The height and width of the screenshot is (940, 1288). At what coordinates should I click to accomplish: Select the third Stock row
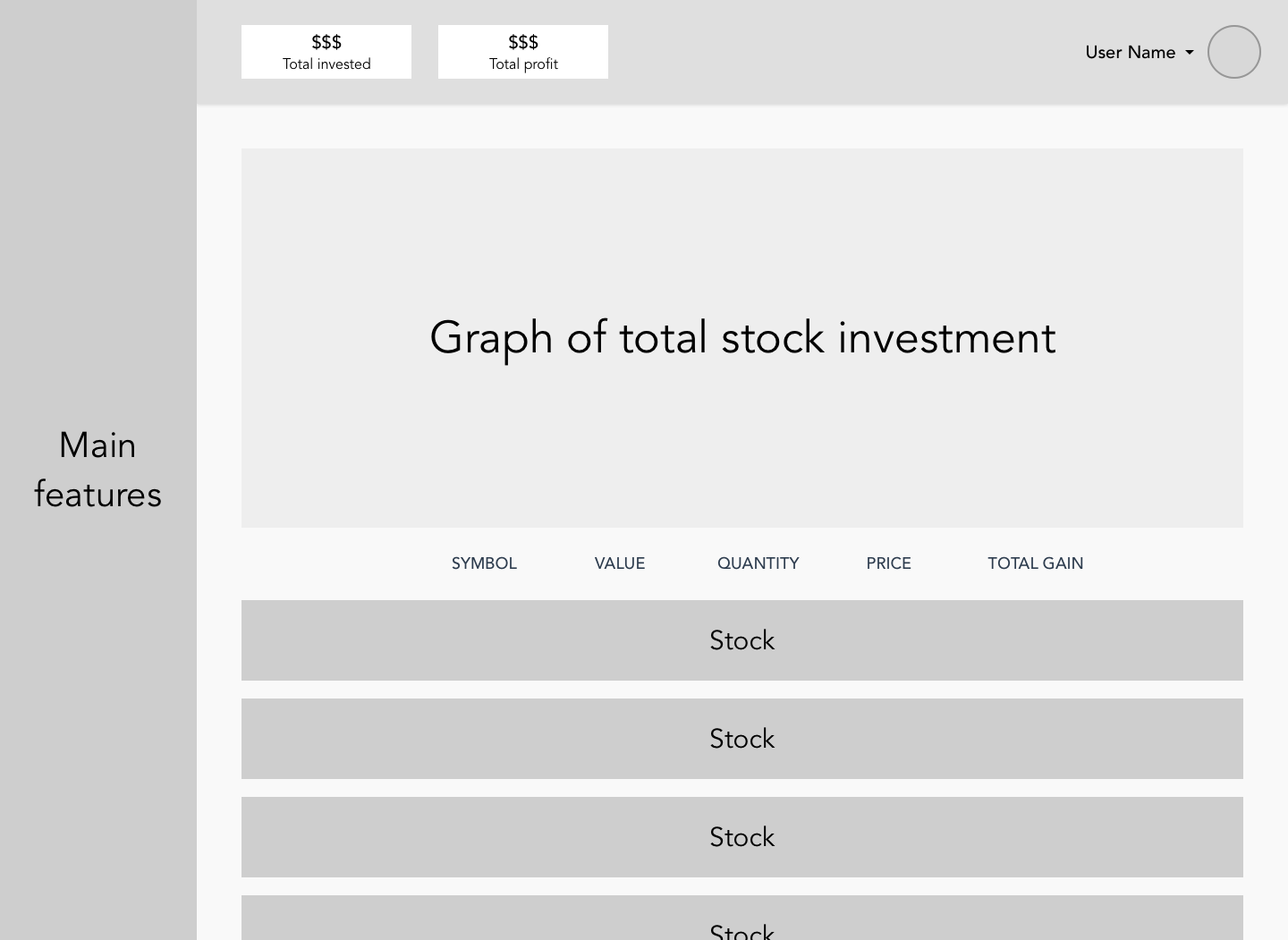tap(741, 837)
